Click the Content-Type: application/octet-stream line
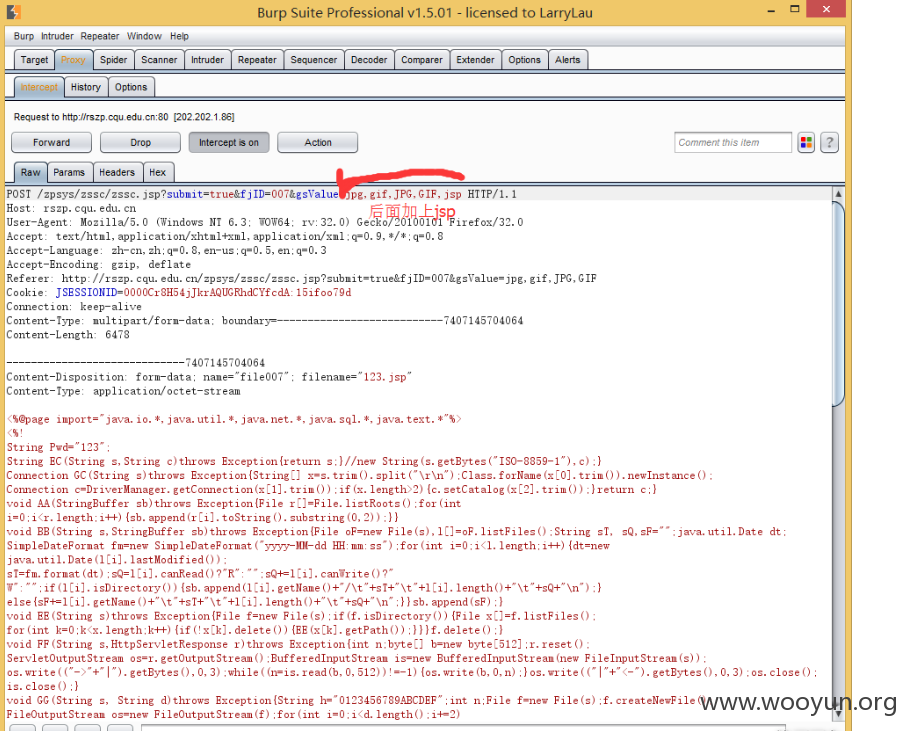The image size is (906, 731). coord(123,391)
